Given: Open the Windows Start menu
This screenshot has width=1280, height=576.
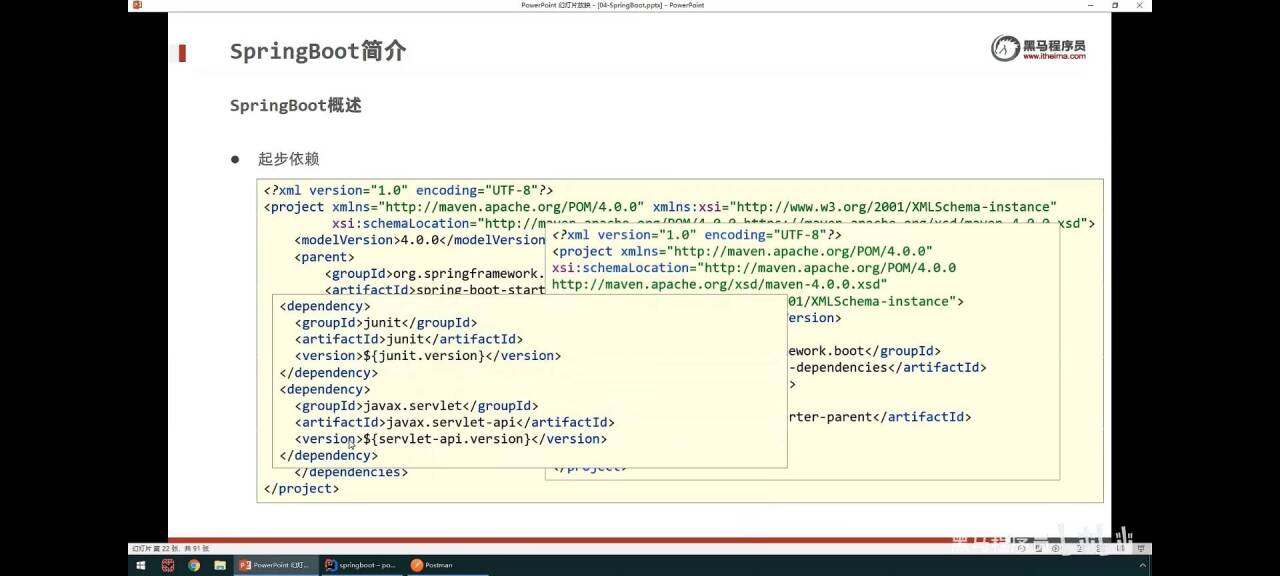Looking at the screenshot, I should coord(141,565).
